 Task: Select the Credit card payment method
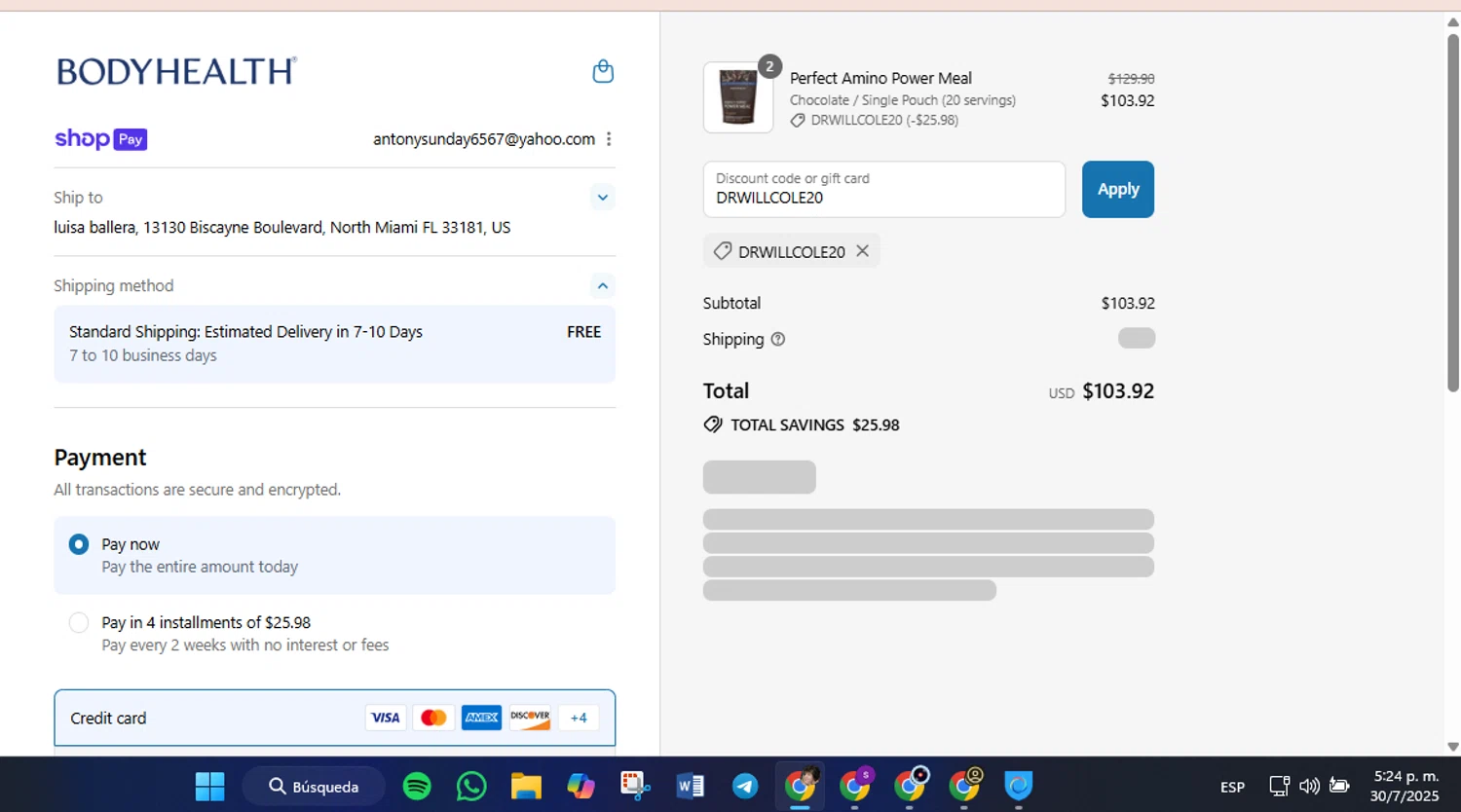pos(335,719)
